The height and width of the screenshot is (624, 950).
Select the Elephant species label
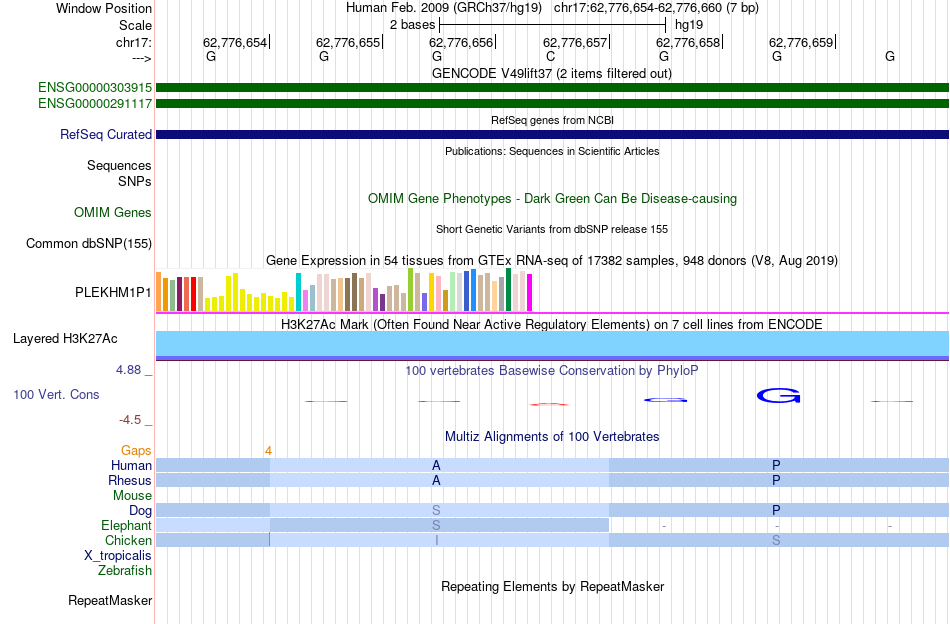127,525
